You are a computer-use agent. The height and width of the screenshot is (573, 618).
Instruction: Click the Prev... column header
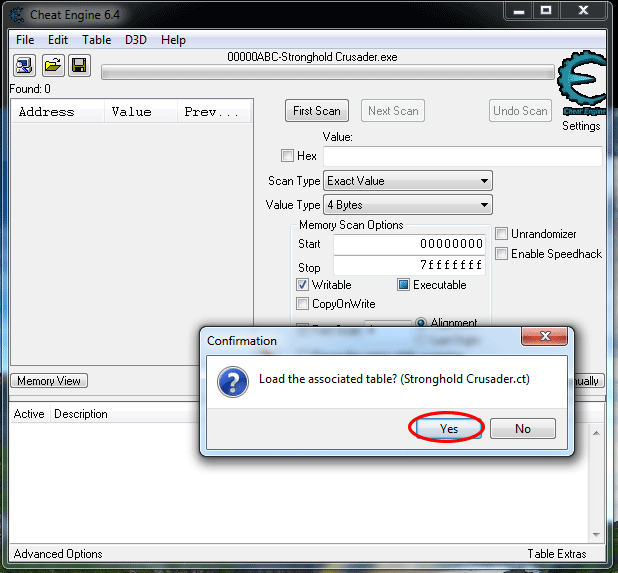tap(214, 112)
